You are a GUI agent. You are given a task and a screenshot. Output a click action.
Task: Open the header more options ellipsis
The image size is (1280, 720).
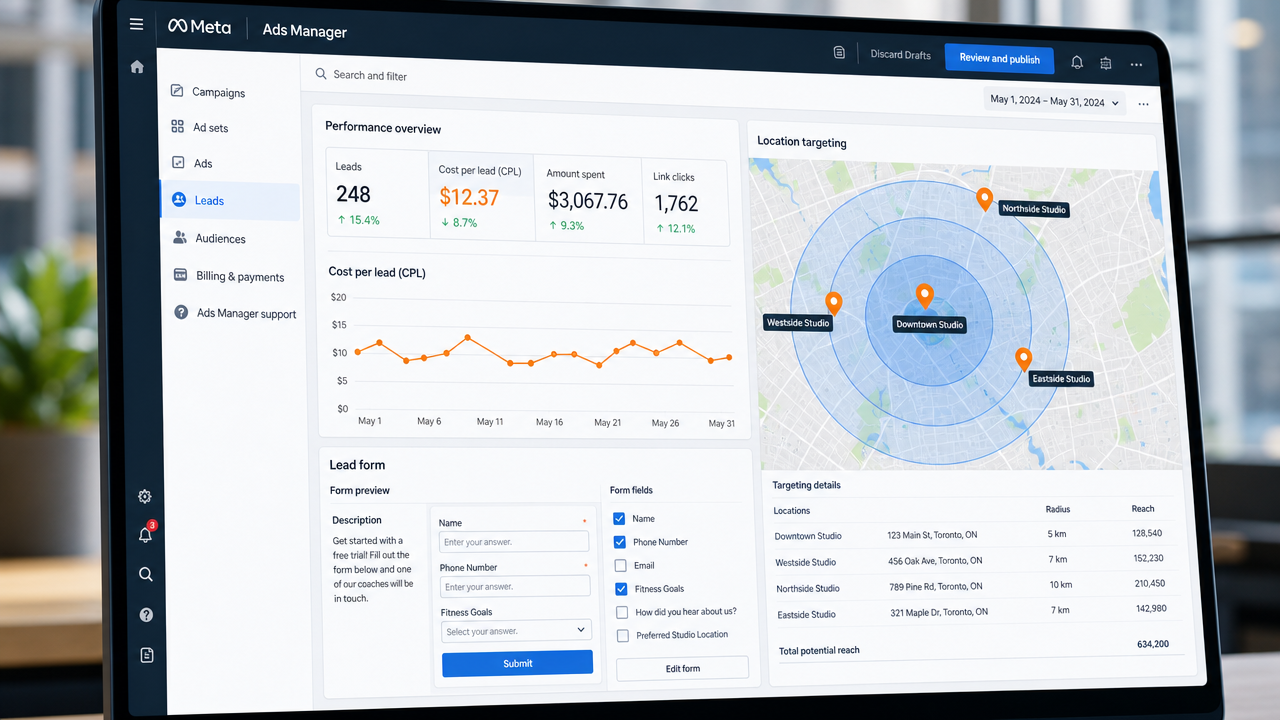coord(1136,64)
